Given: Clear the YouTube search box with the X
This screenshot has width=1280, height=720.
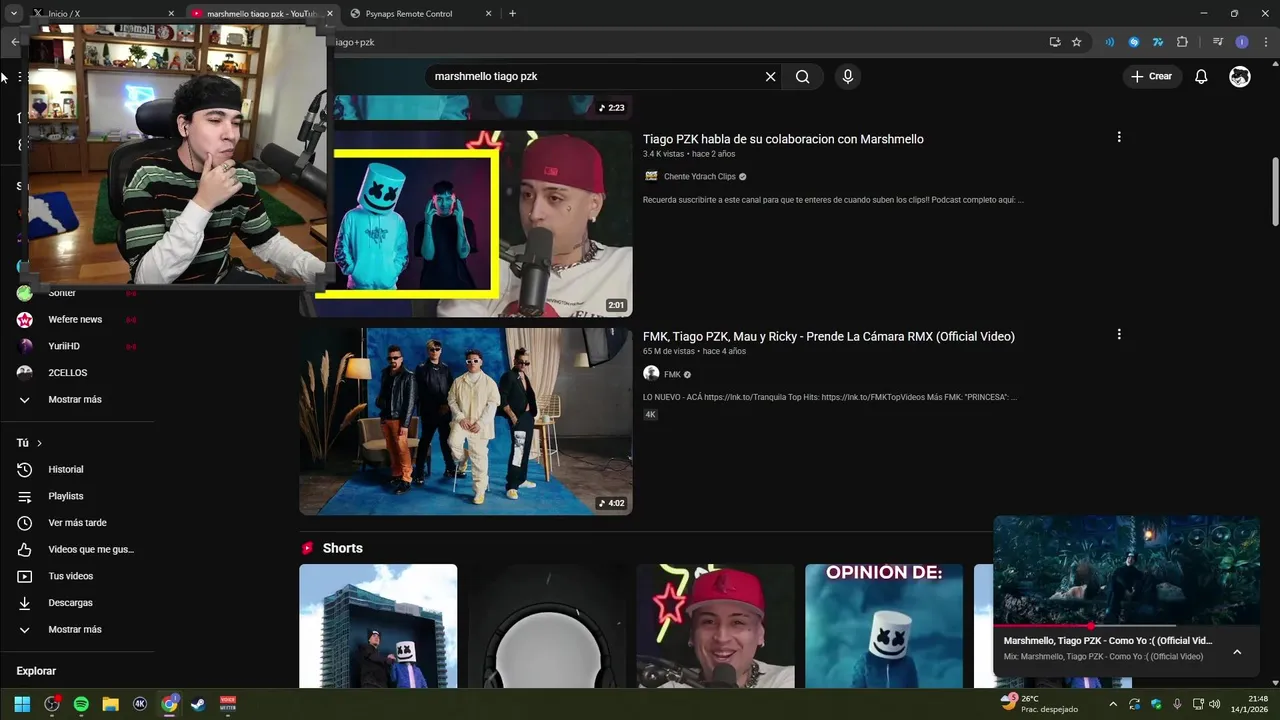Looking at the screenshot, I should 770,77.
